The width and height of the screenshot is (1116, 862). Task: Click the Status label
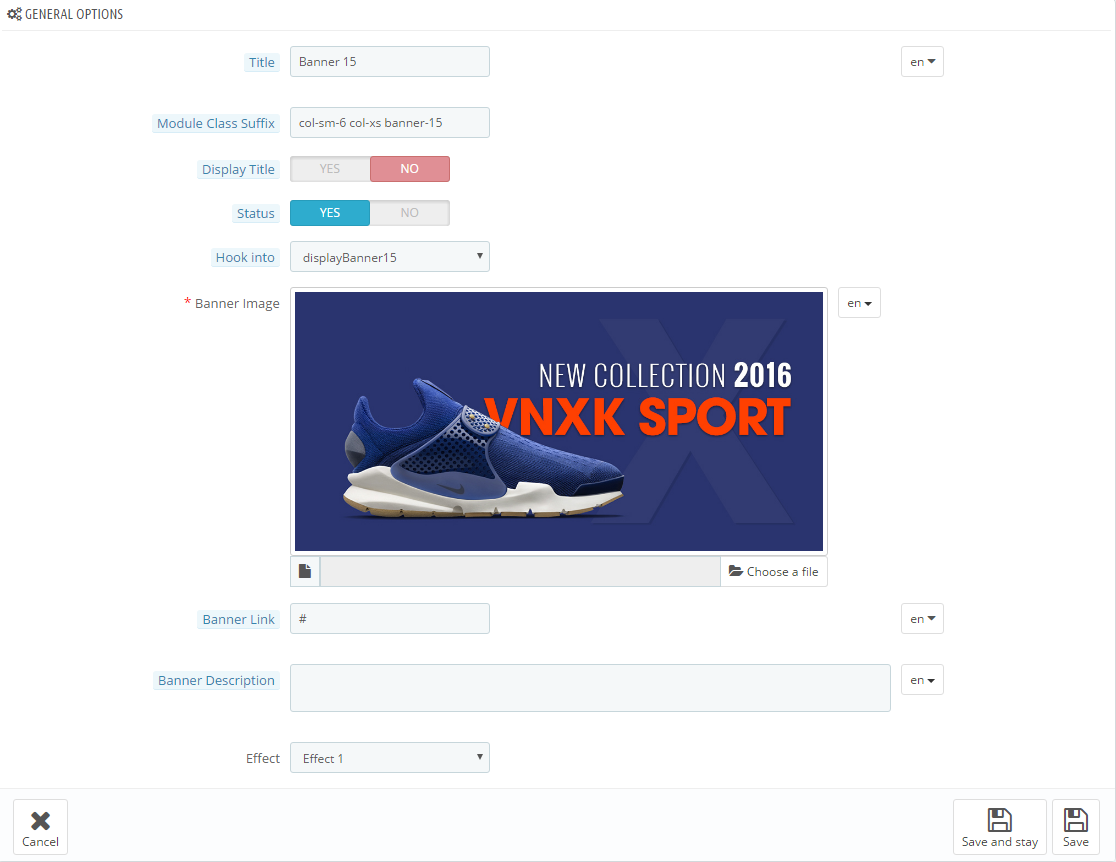click(256, 214)
